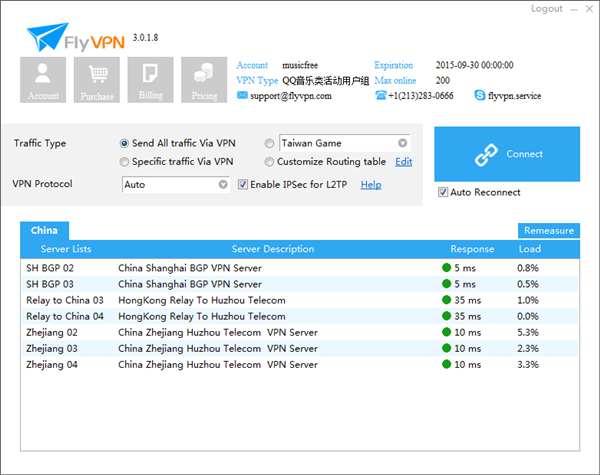Viewport: 600px width, 475px height.
Task: Toggle the Auto Reconnect checkbox
Action: tap(443, 192)
